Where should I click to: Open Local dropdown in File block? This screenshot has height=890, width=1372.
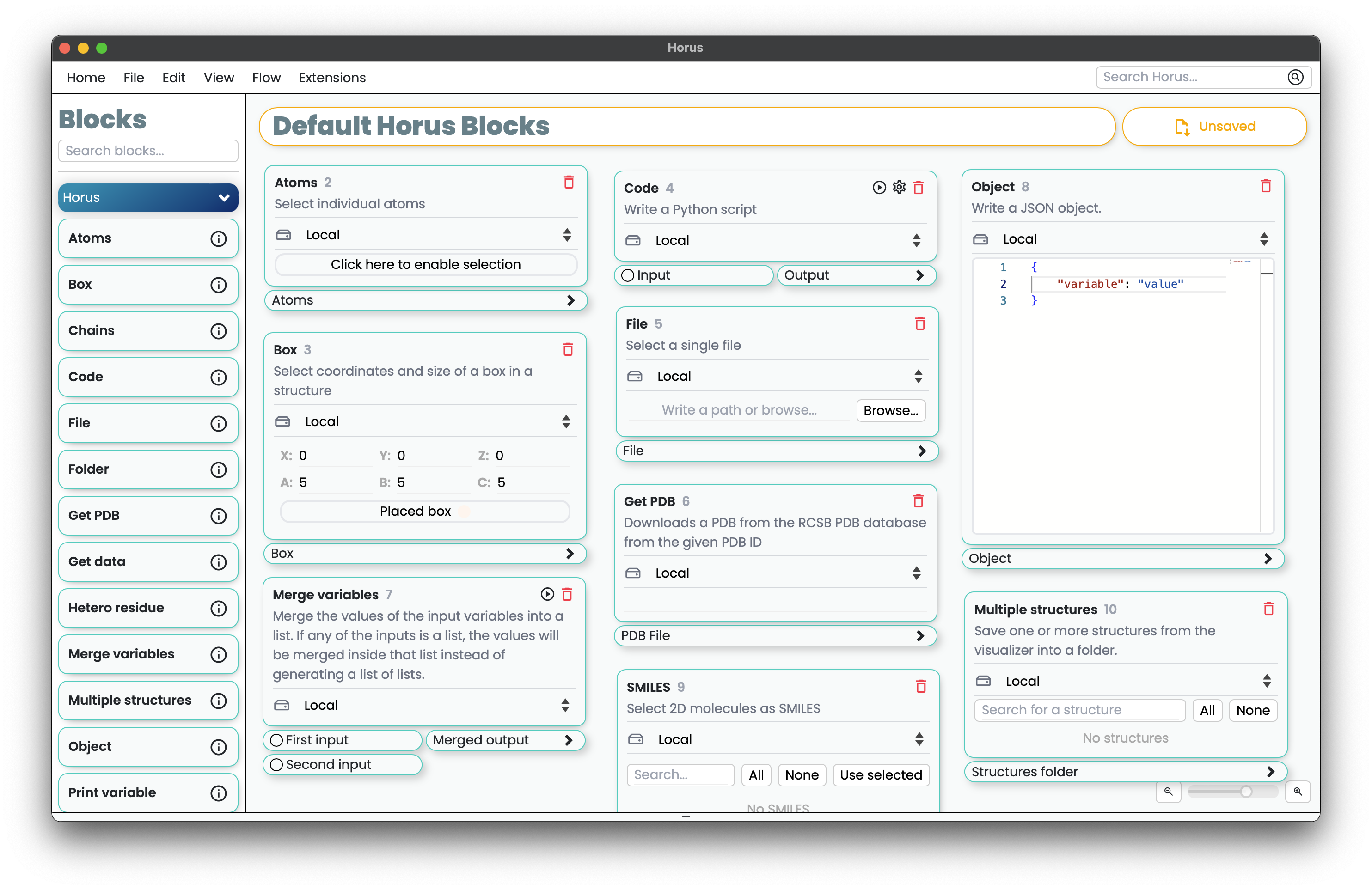click(777, 377)
